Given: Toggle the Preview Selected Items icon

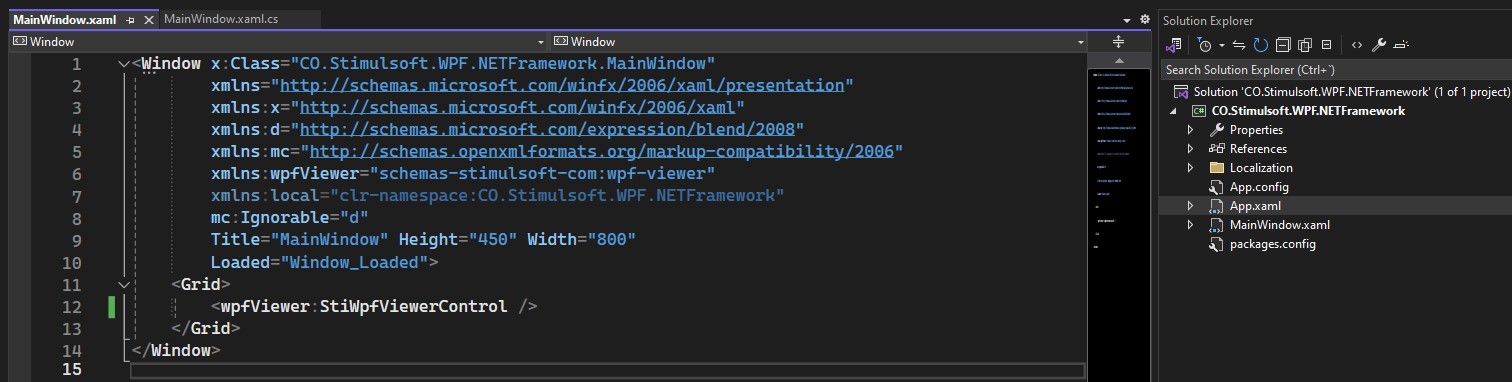Looking at the screenshot, I should pos(1402,45).
